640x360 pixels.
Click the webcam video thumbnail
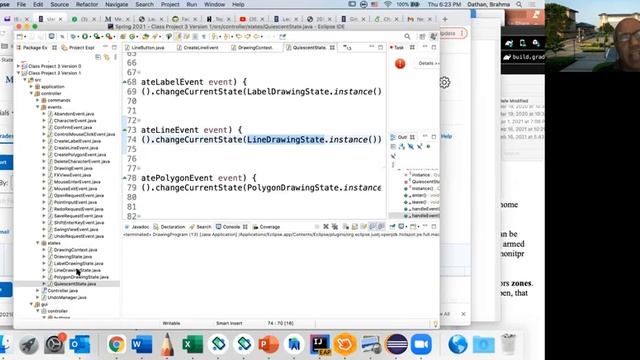(x=592, y=36)
